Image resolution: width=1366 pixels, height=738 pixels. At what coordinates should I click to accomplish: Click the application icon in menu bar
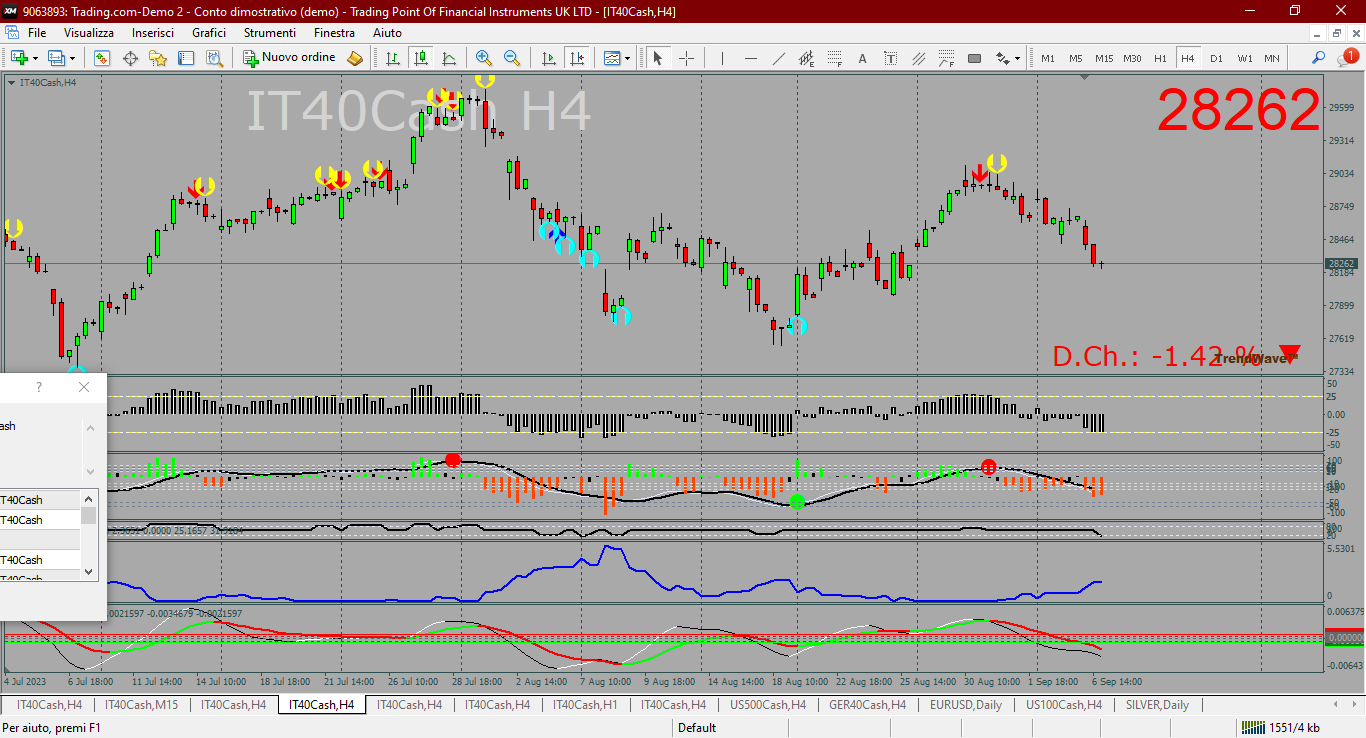tap(12, 33)
